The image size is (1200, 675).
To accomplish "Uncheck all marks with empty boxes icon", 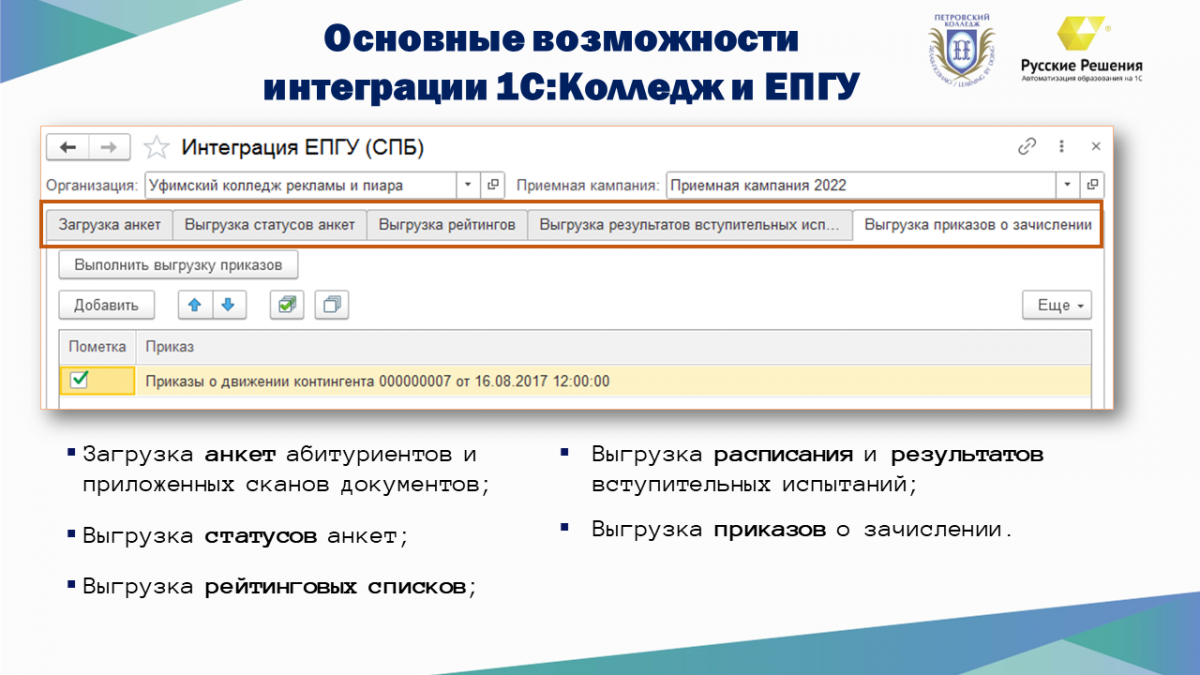I will (x=331, y=305).
